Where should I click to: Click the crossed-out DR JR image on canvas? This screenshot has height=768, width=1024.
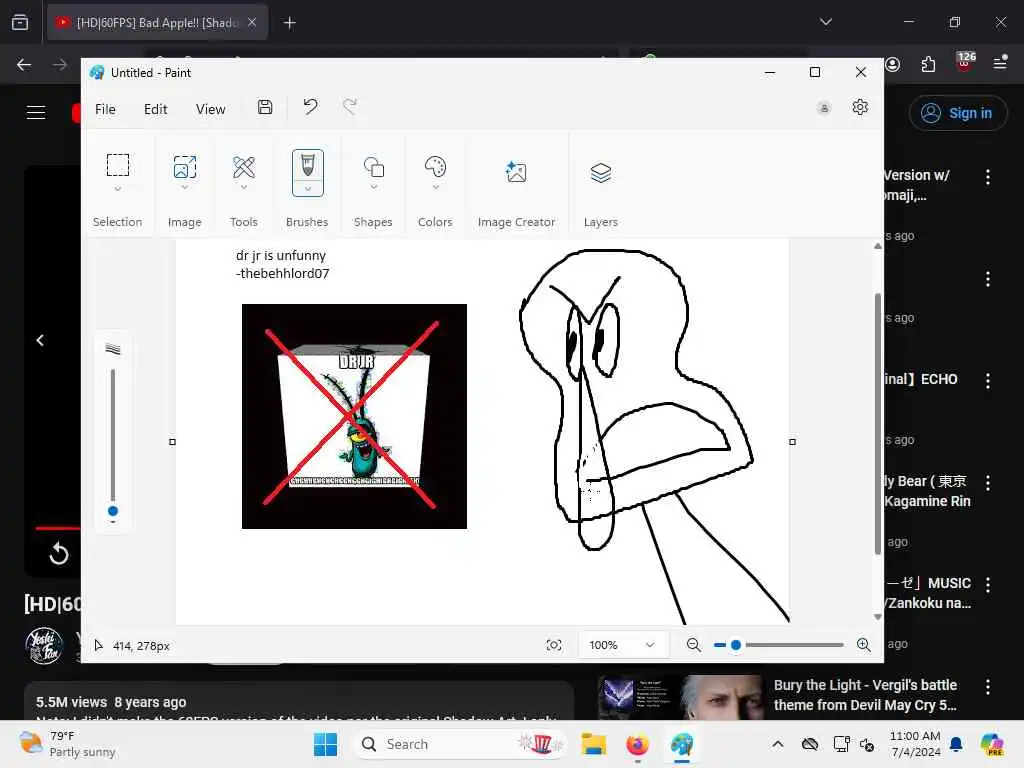point(354,416)
